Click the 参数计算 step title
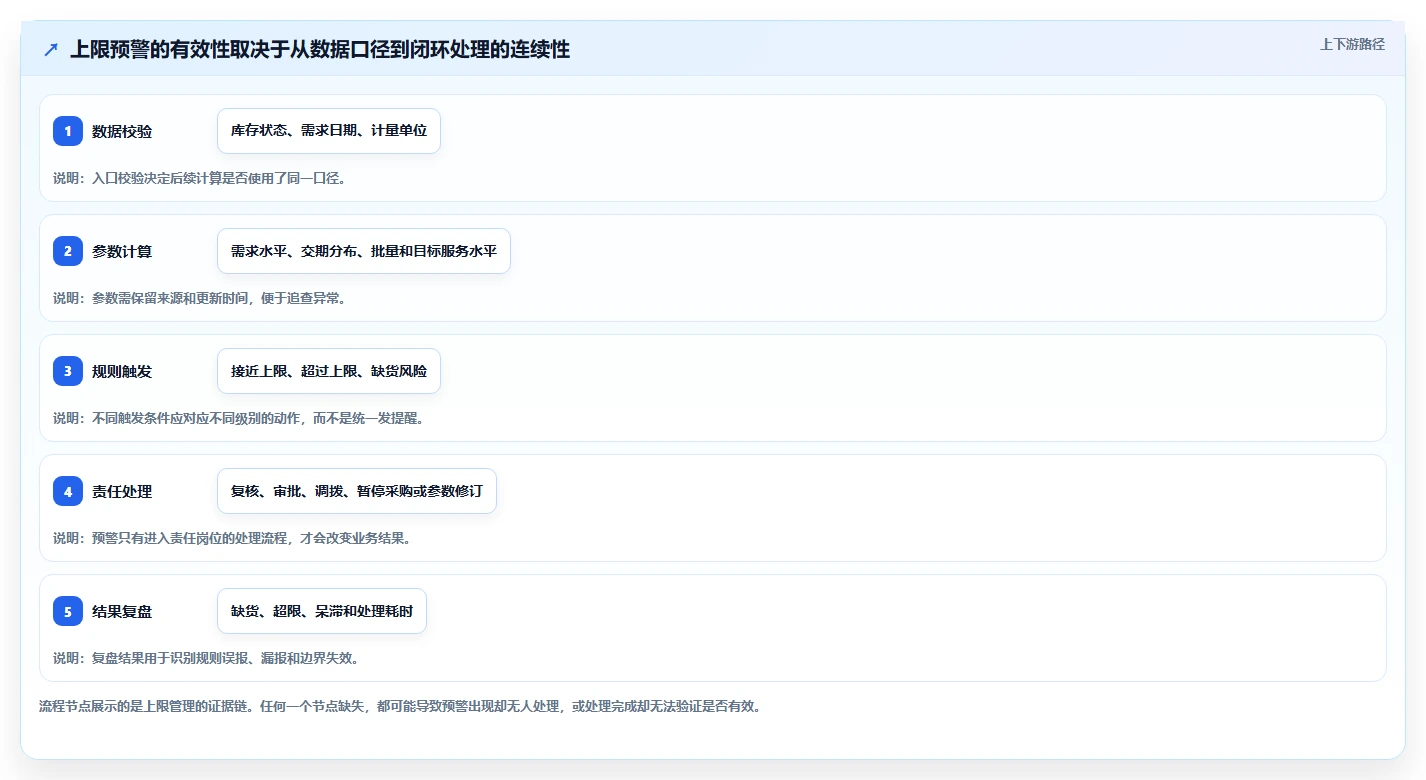The width and height of the screenshot is (1426, 780). 122,251
